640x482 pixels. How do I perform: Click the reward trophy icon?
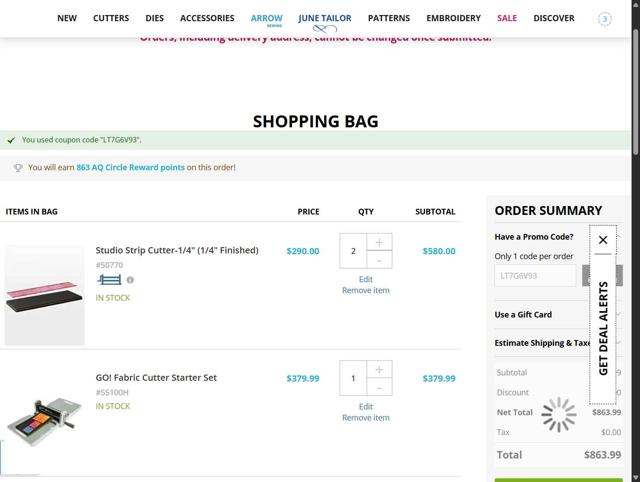coord(18,168)
